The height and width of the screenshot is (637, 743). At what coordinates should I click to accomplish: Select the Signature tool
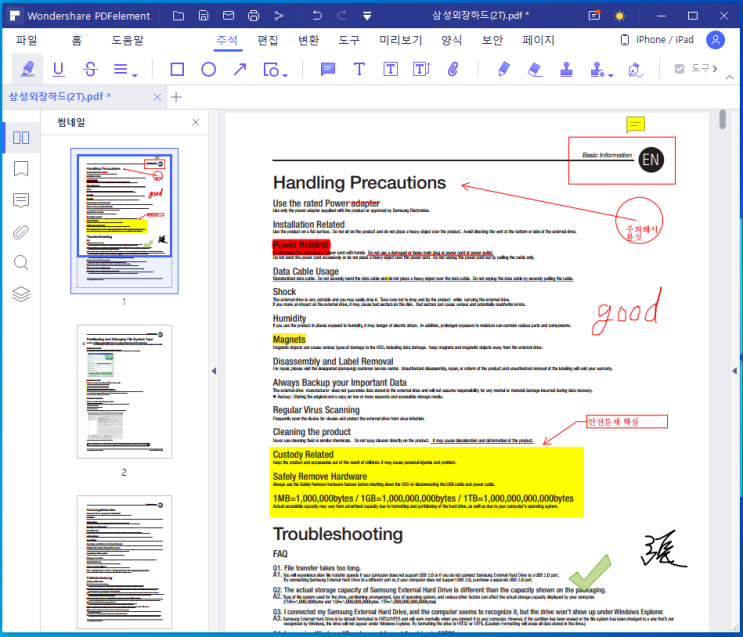coord(635,70)
